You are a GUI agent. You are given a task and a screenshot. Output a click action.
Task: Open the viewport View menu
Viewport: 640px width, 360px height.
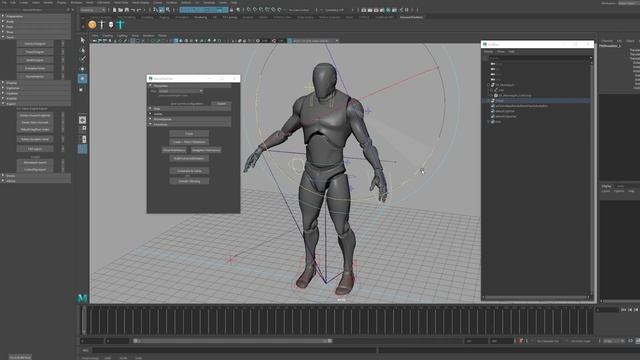click(x=95, y=36)
